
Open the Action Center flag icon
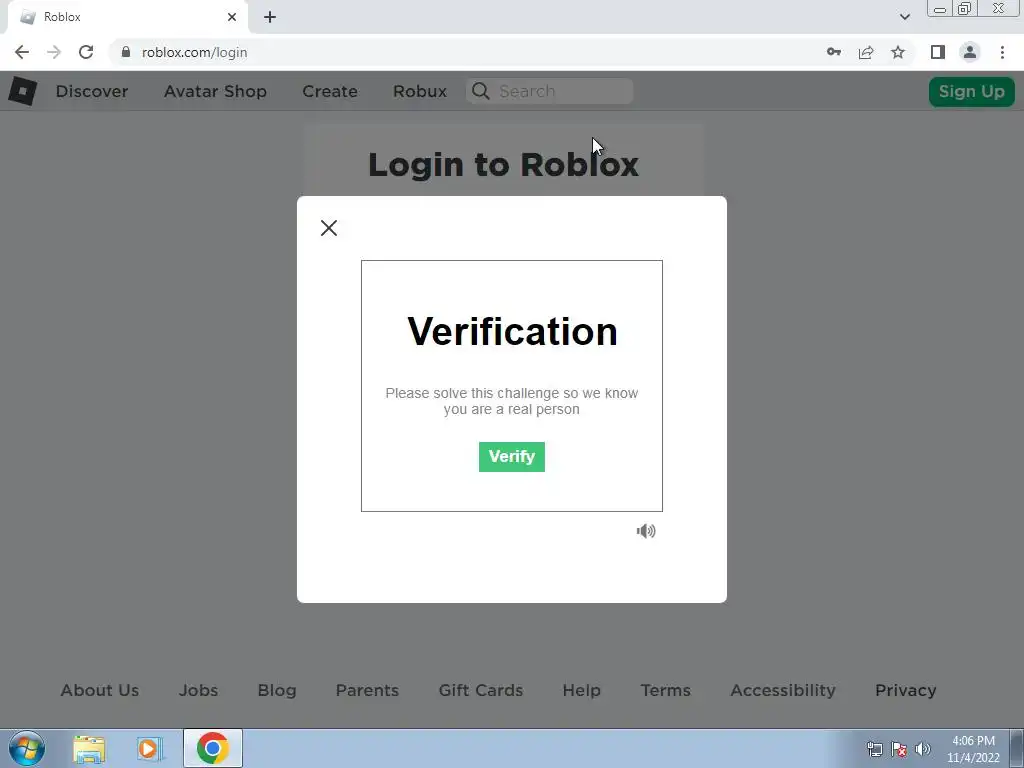tap(899, 749)
